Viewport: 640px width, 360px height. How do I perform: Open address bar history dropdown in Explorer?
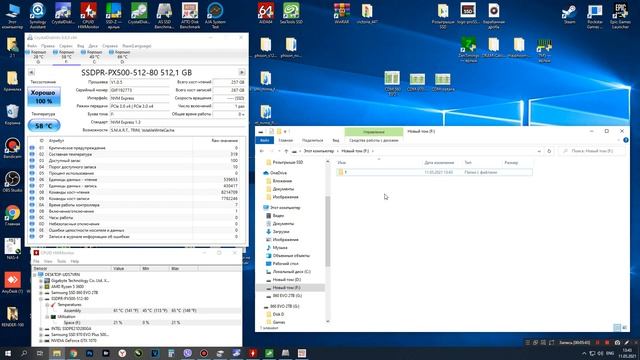539,151
